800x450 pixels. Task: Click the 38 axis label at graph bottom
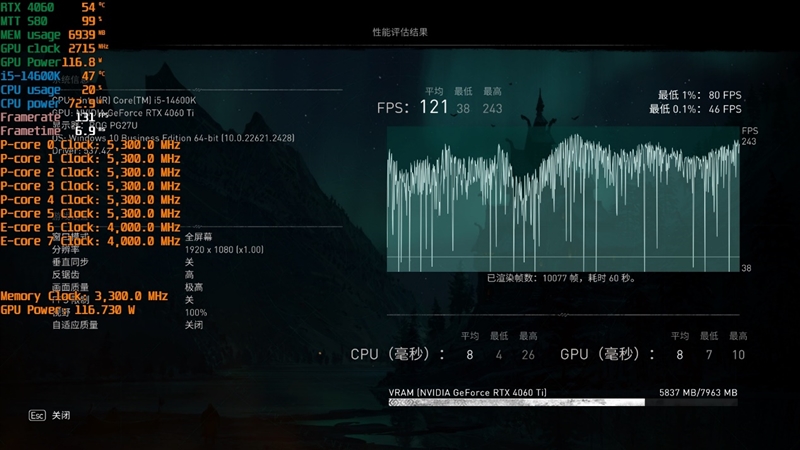coord(746,268)
